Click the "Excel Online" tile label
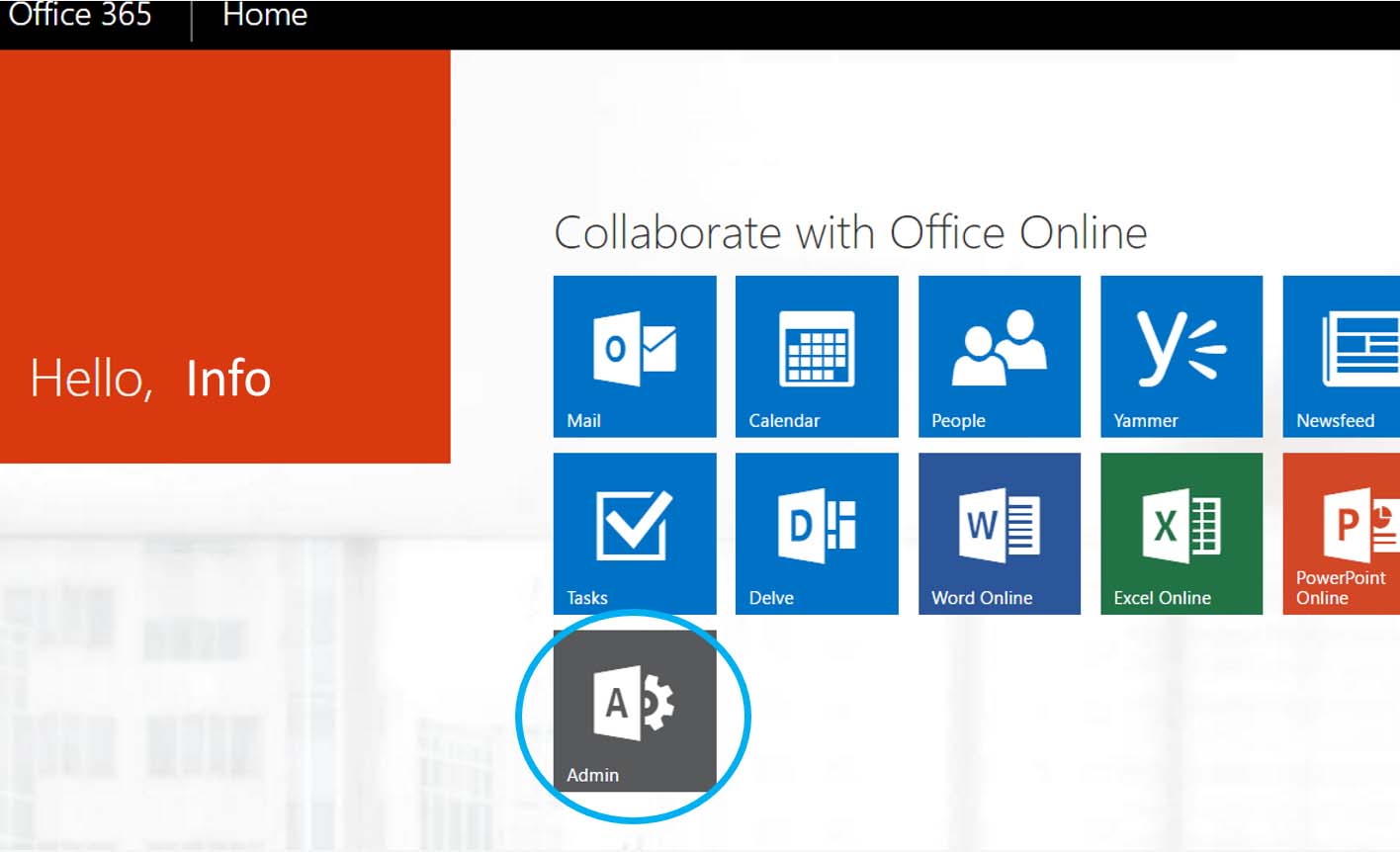The height and width of the screenshot is (852, 1400). tap(1162, 598)
